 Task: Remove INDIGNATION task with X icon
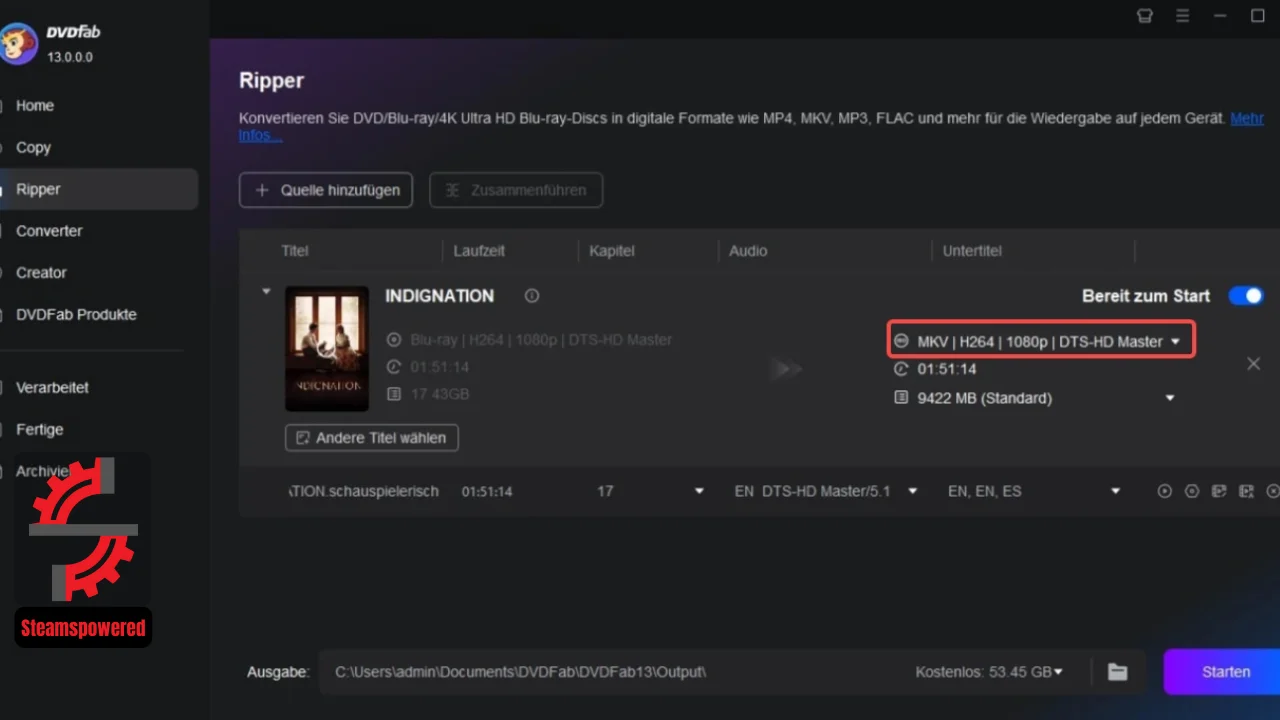click(1253, 364)
